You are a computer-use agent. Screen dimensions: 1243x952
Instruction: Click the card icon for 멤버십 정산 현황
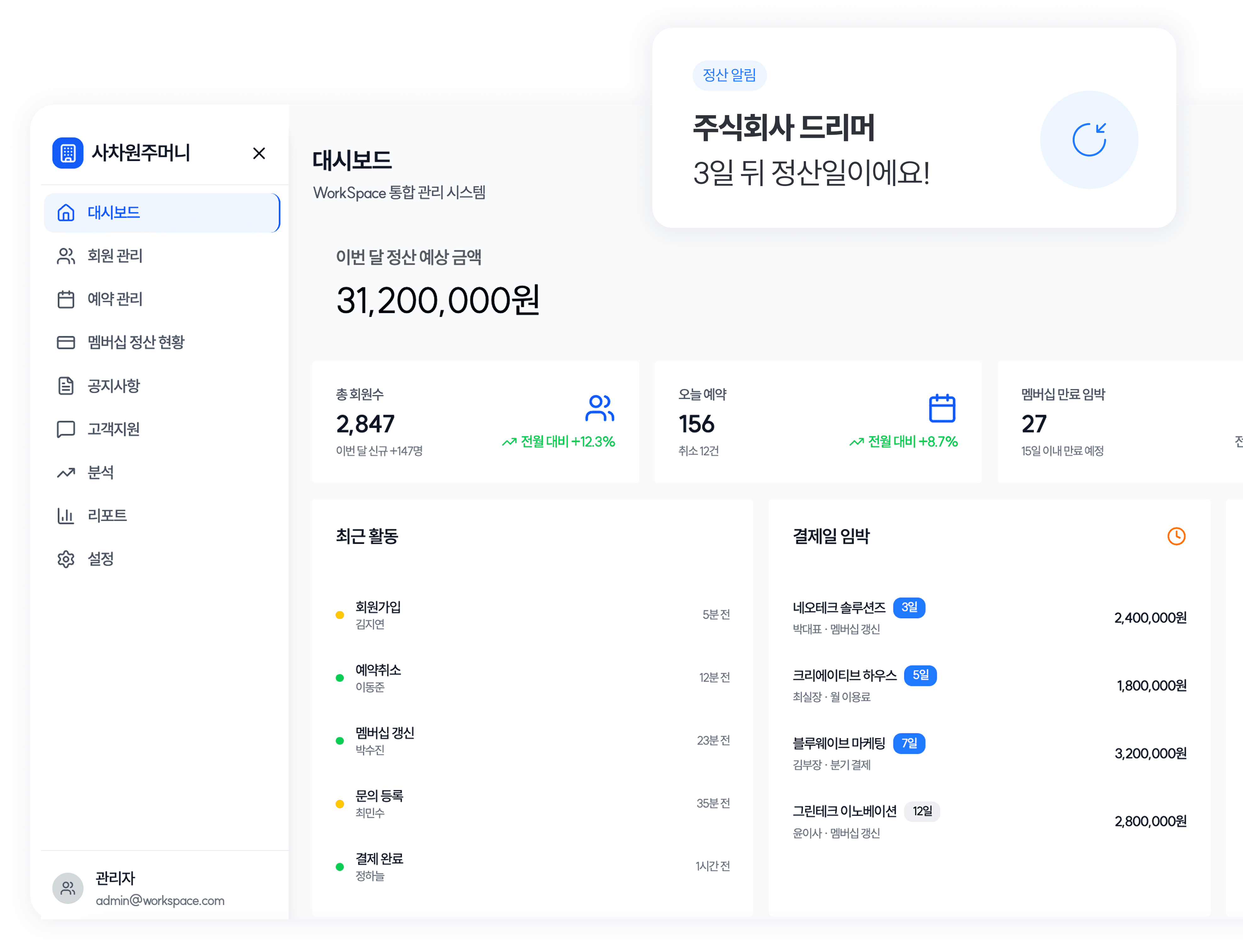tap(66, 342)
